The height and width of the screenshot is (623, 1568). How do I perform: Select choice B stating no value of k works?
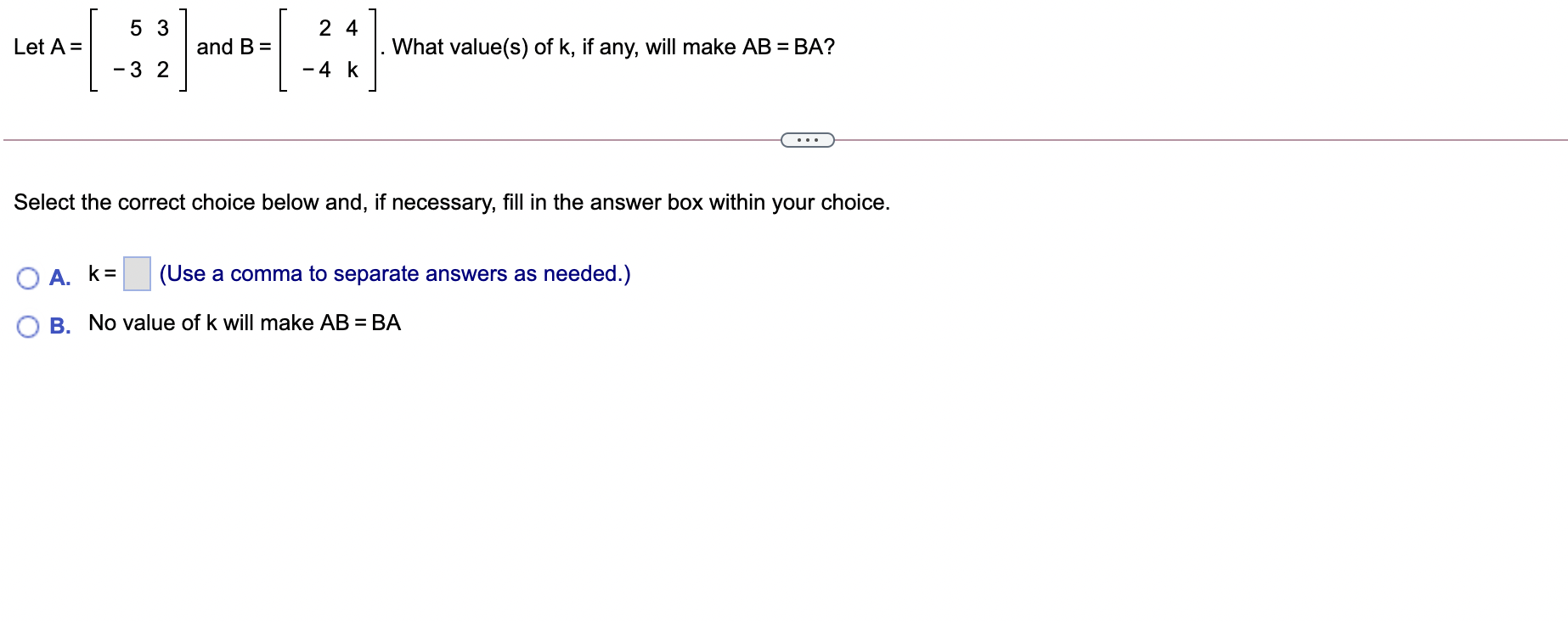point(27,324)
